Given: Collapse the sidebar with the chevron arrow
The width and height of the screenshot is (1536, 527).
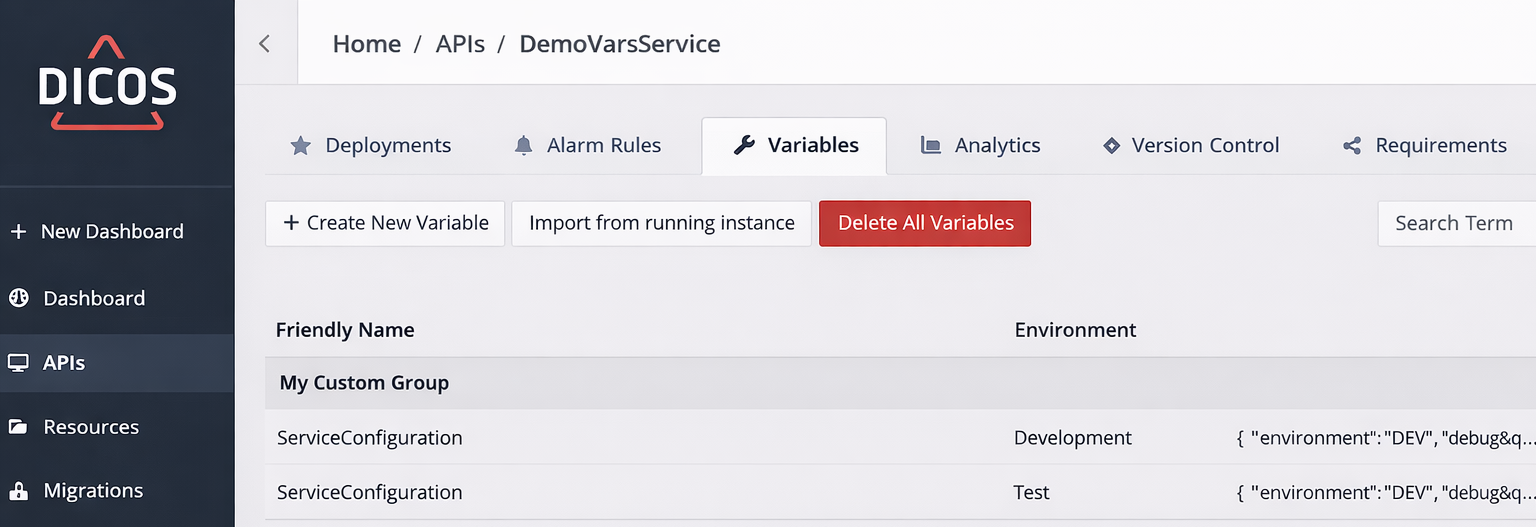Looking at the screenshot, I should click(x=265, y=44).
